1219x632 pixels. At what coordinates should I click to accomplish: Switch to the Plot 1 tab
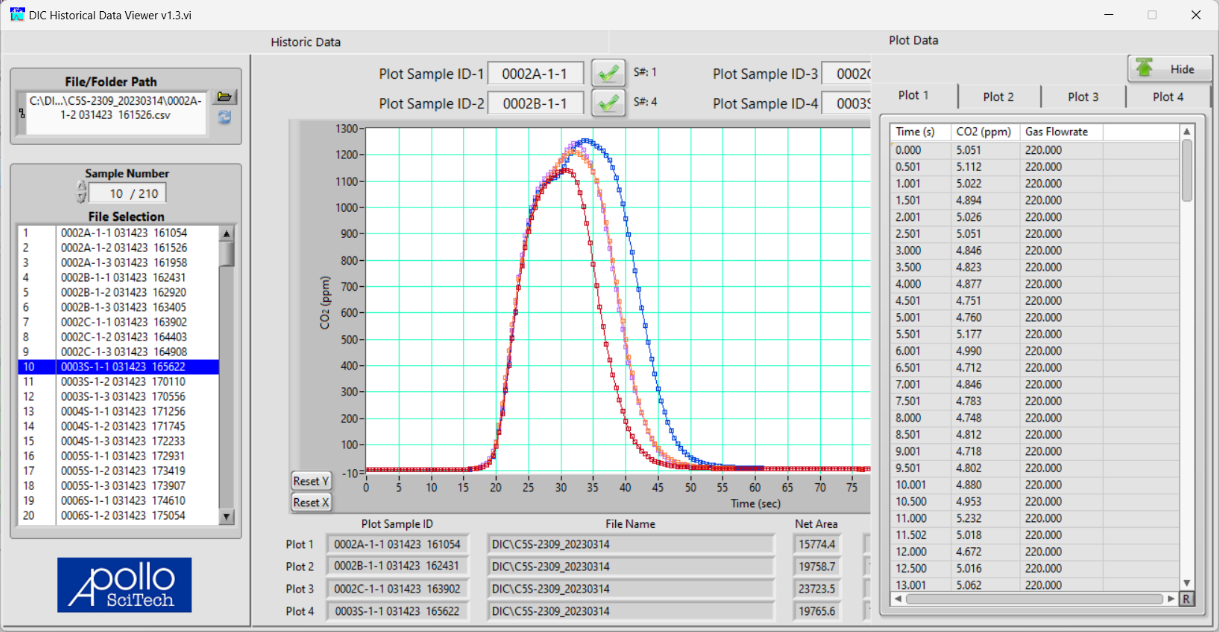pyautogui.click(x=914, y=96)
